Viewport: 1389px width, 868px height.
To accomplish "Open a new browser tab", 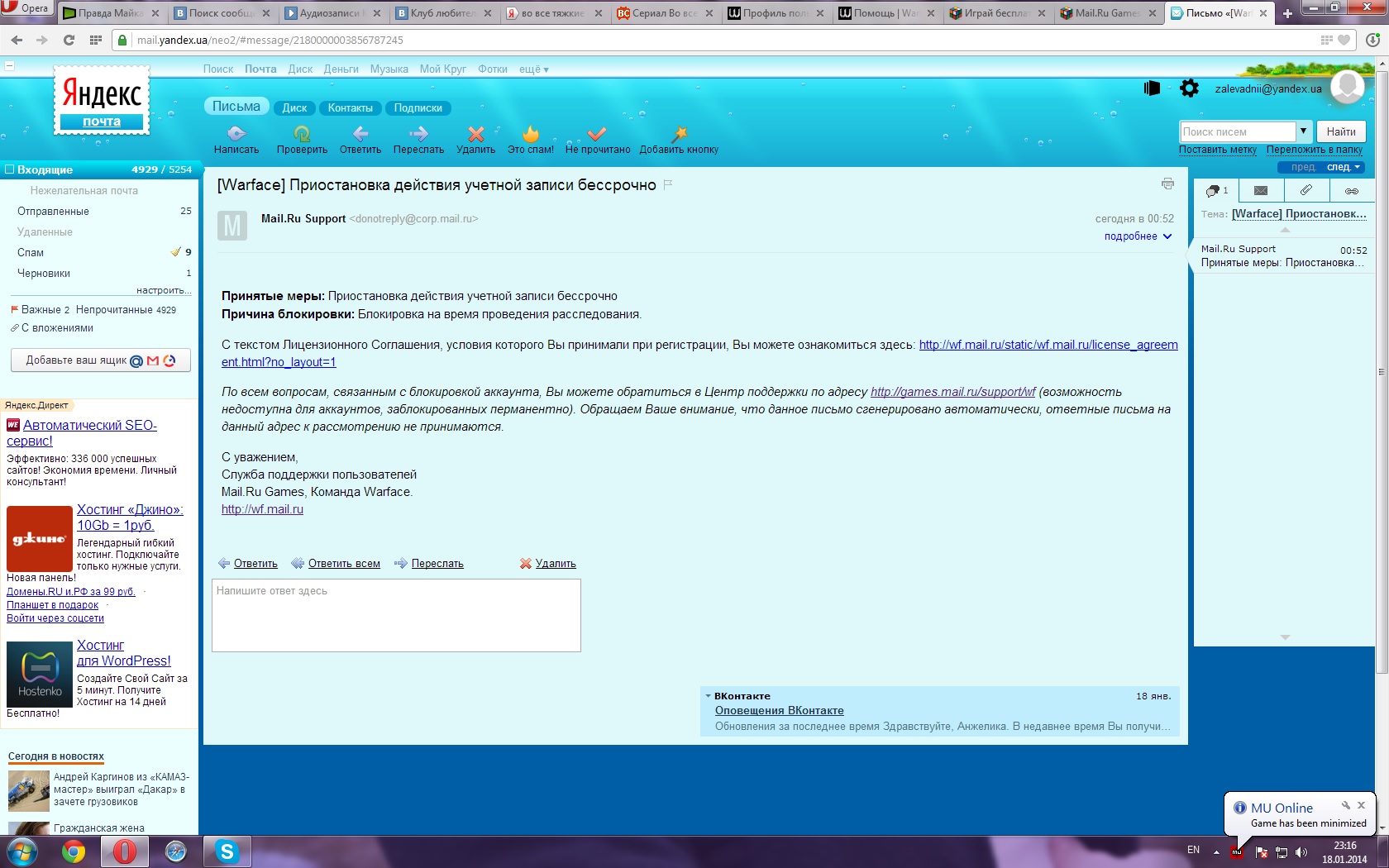I will coord(1287,13).
